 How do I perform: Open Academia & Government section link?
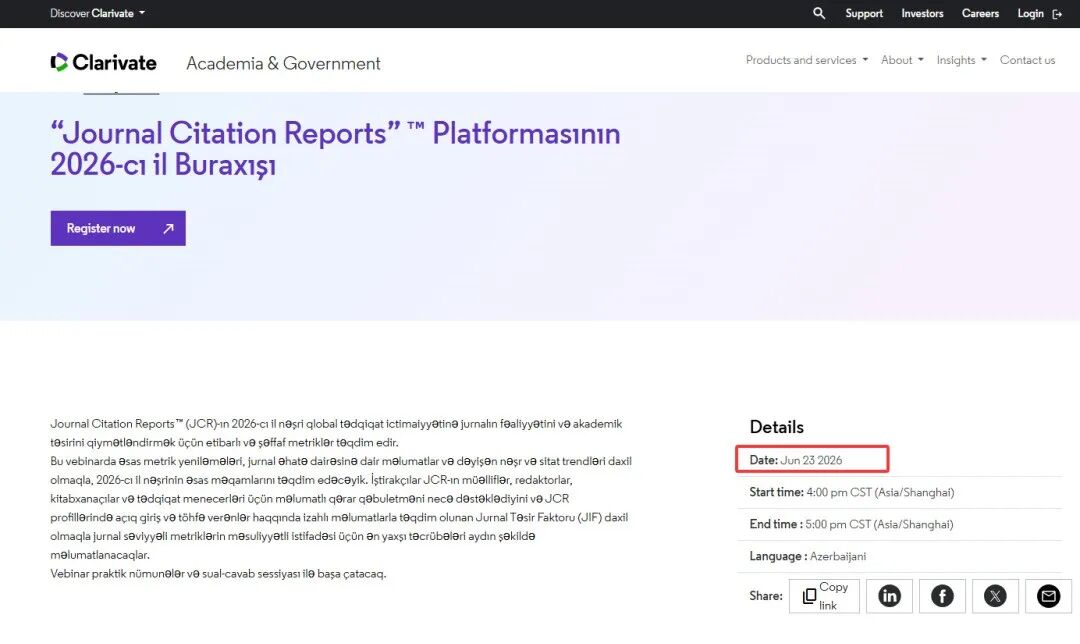pyautogui.click(x=283, y=63)
